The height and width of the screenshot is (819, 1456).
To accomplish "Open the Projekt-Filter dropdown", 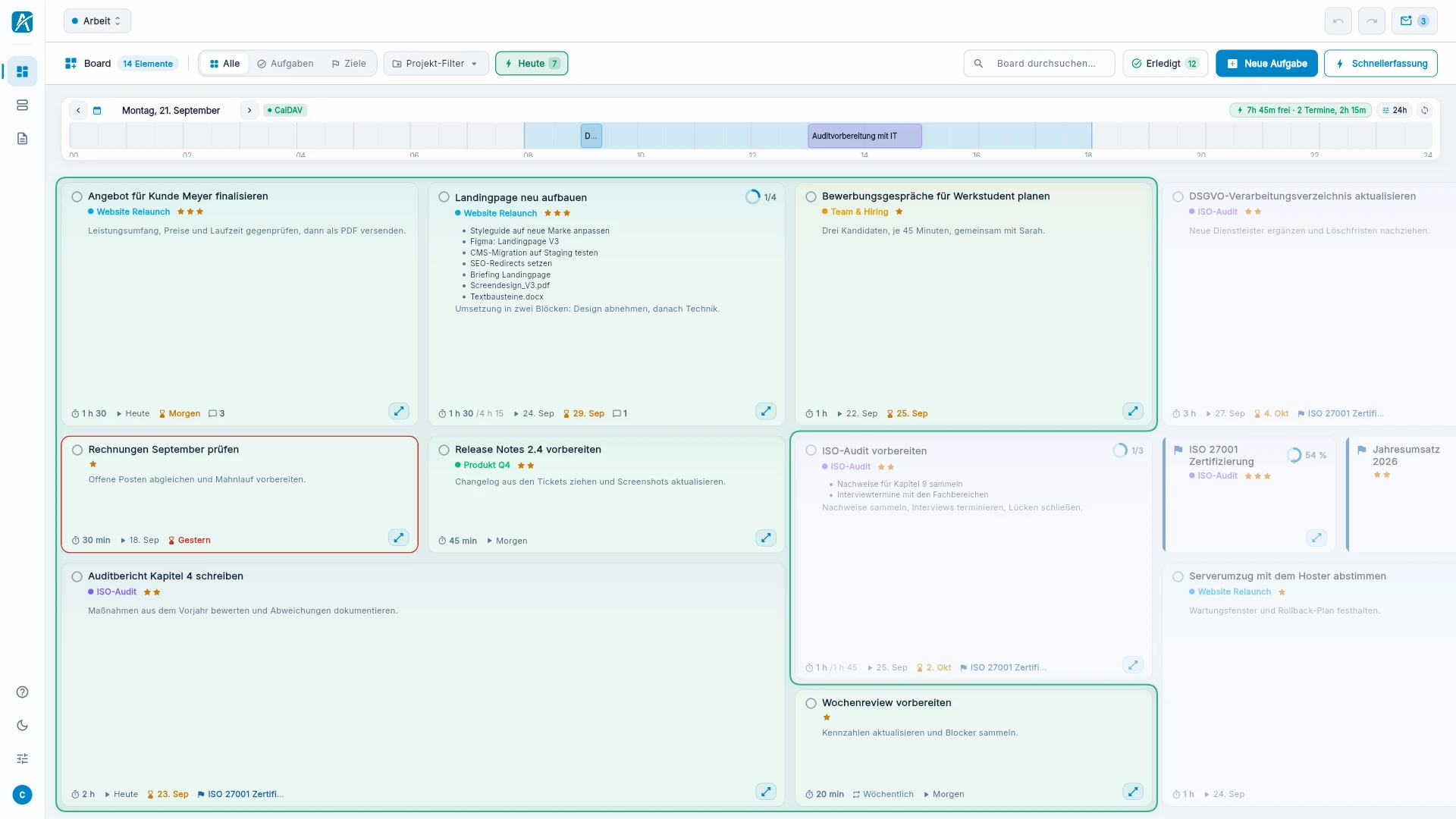I will [x=435, y=64].
